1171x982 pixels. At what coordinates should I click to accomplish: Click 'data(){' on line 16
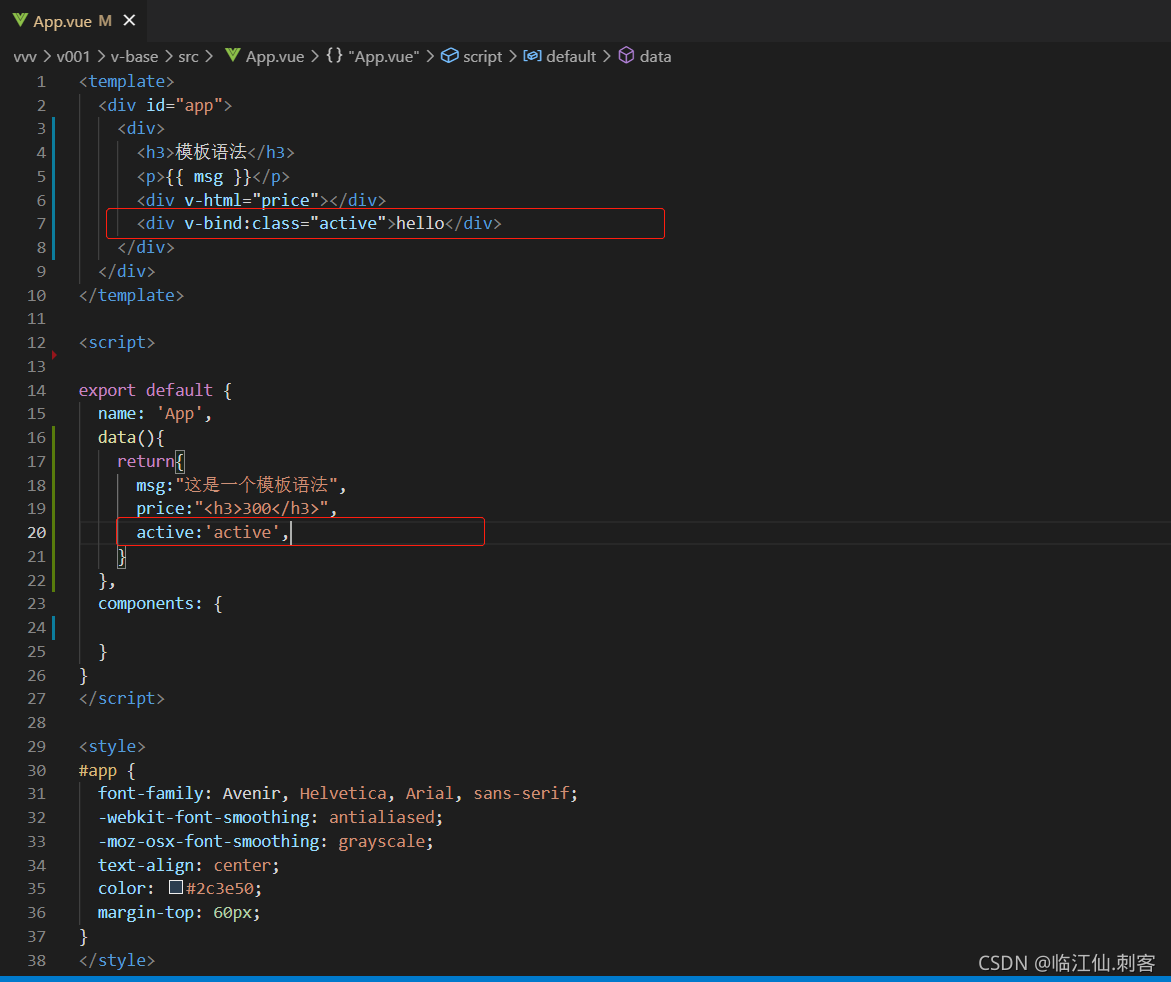tap(131, 438)
